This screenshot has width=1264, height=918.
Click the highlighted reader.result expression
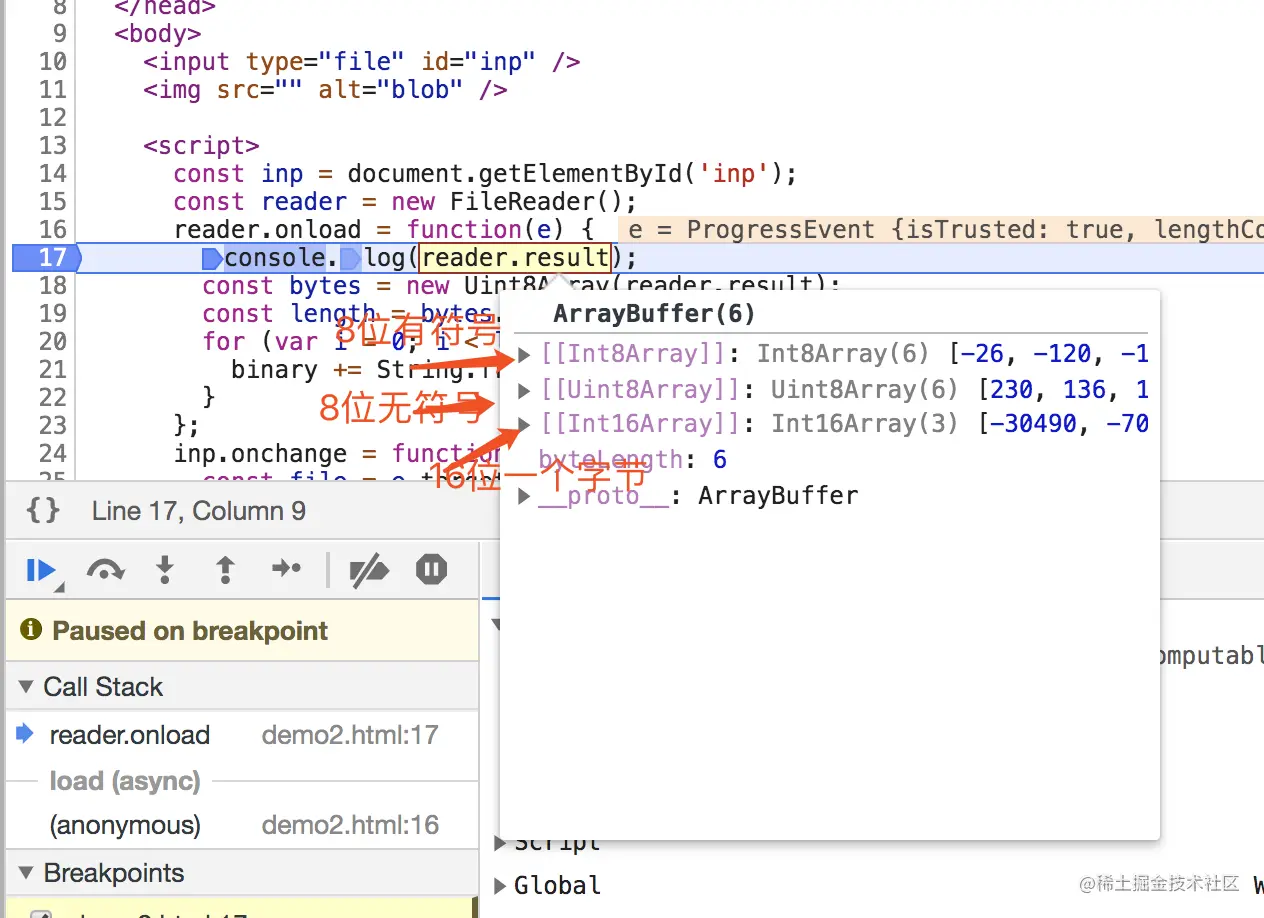pos(515,257)
